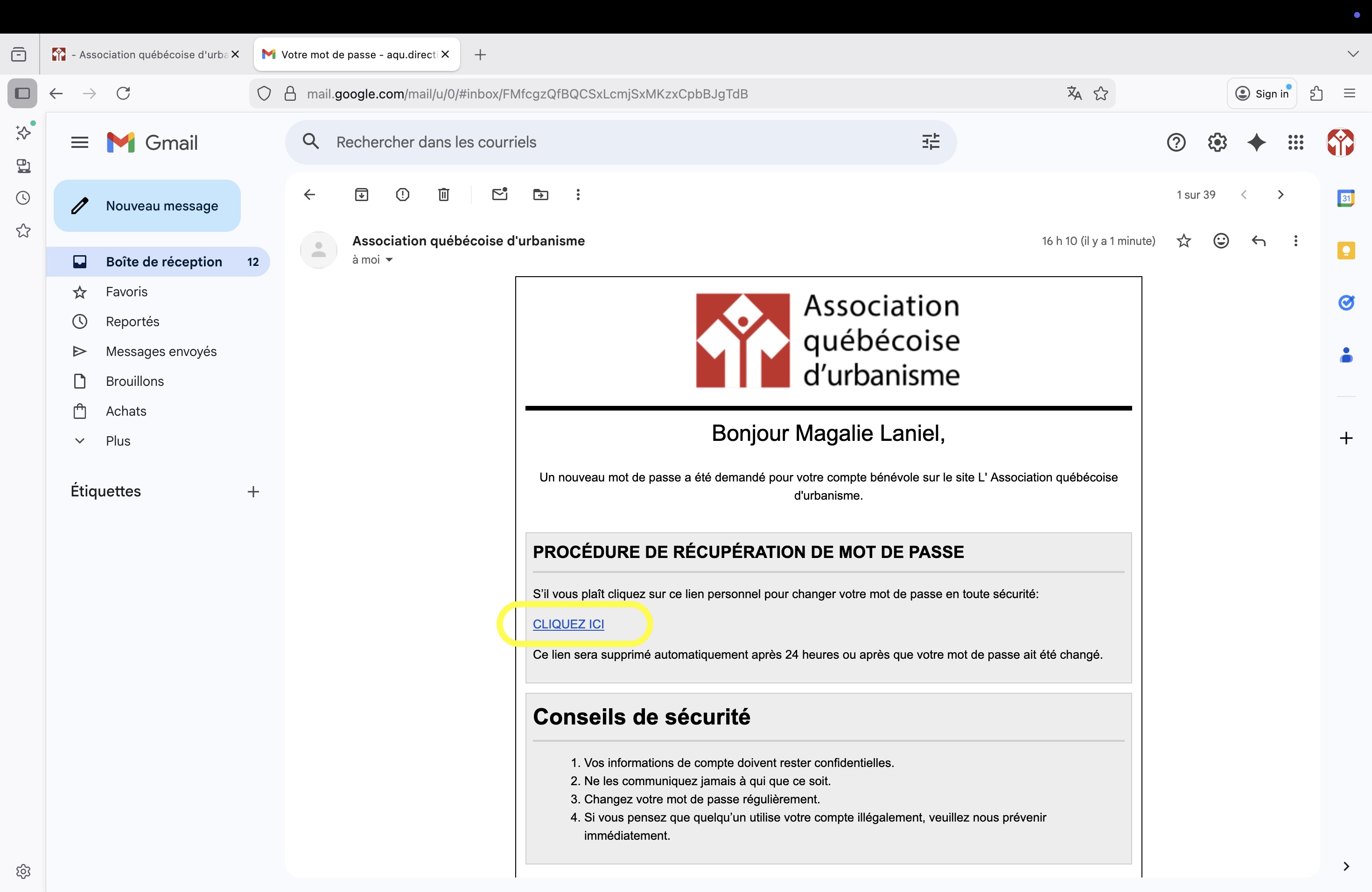
Task: Open the Google apps grid
Action: 1295,142
